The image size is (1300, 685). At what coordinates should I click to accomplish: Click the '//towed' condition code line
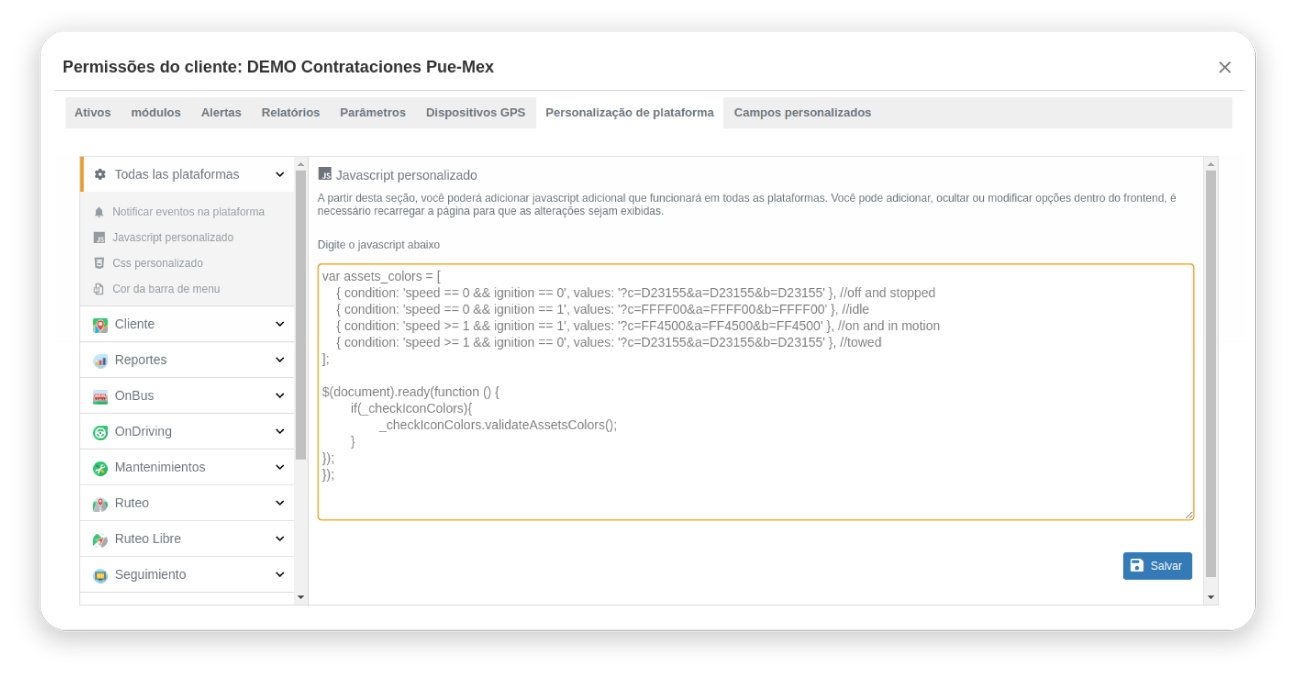(609, 343)
